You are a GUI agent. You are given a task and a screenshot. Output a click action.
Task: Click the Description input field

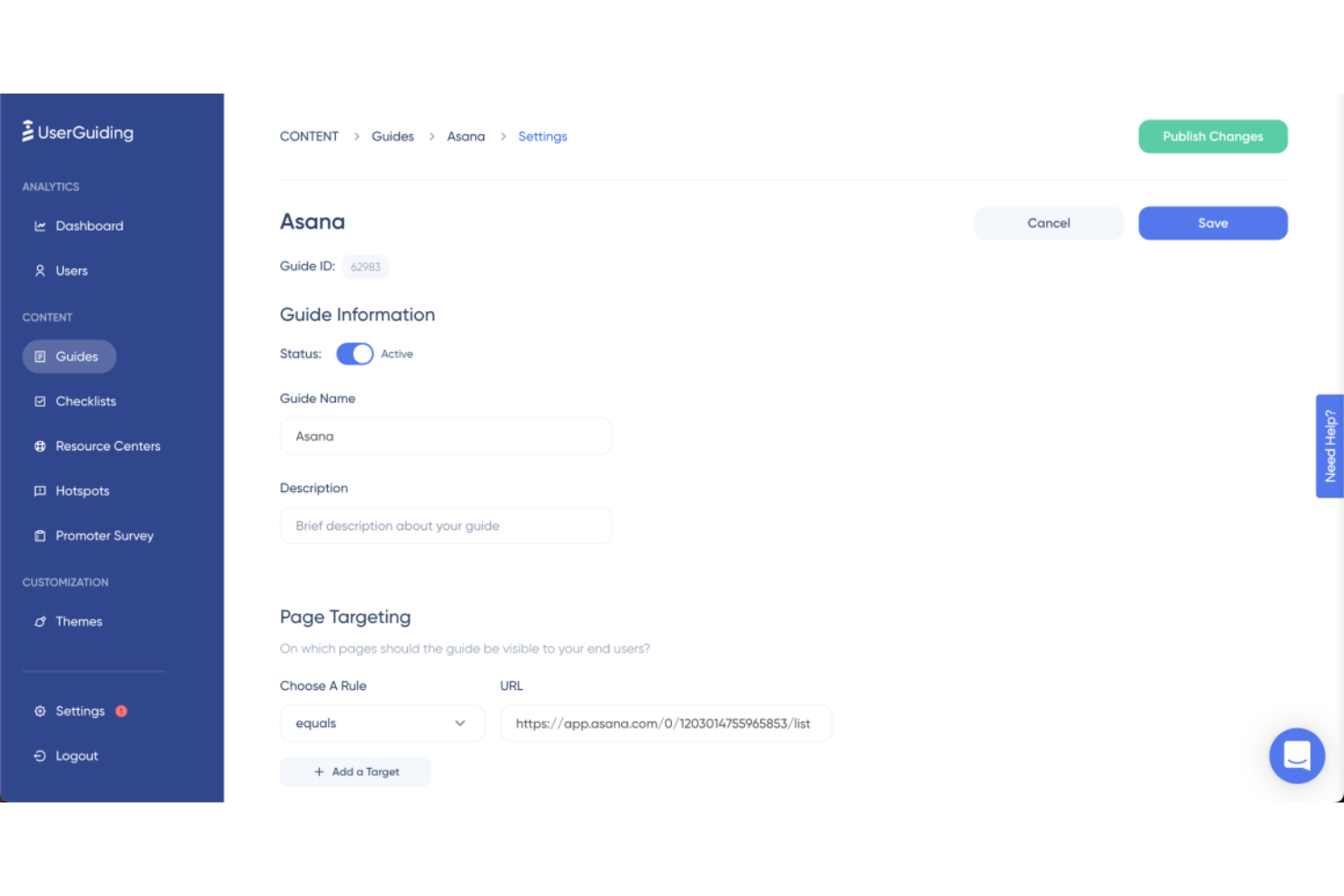[x=446, y=526]
